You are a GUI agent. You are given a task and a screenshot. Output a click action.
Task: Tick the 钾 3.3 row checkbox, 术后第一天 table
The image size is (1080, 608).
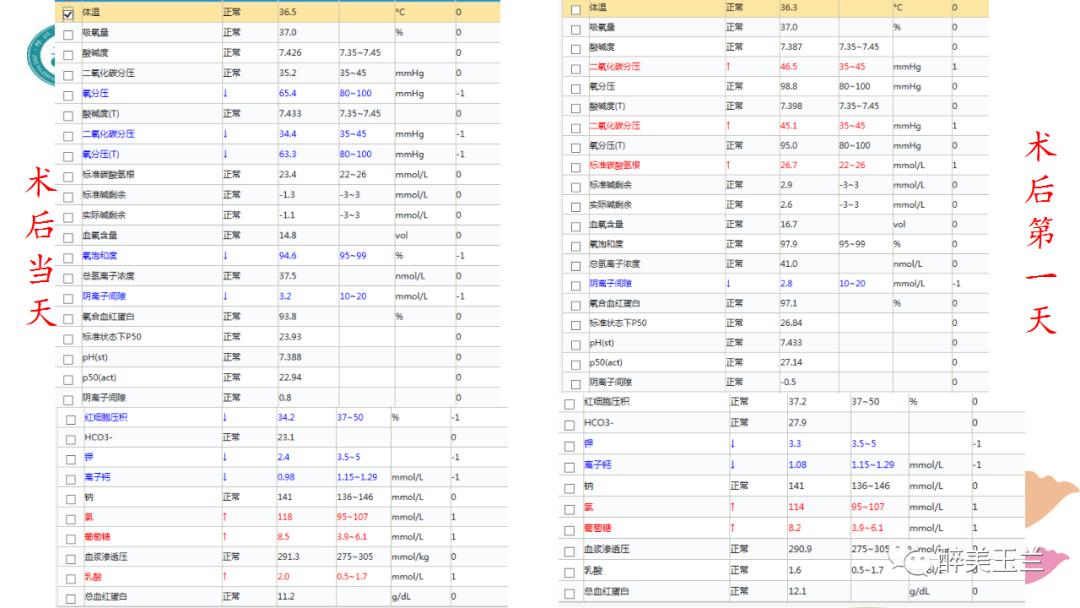[x=569, y=446]
